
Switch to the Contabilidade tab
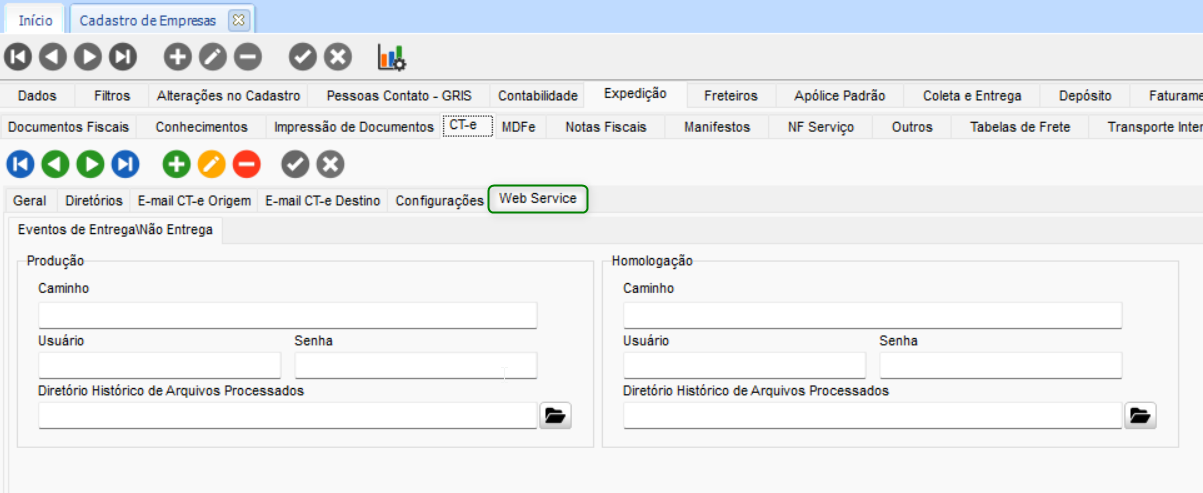tap(538, 96)
